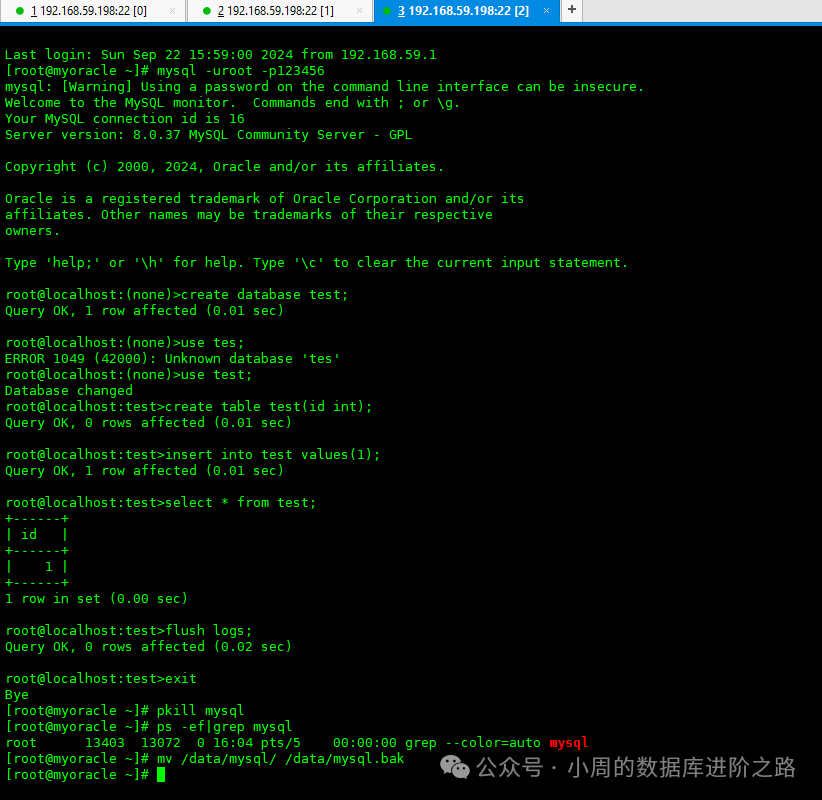Click 'insert into test values(1);' command
This screenshot has width=822, height=800.
(273, 455)
